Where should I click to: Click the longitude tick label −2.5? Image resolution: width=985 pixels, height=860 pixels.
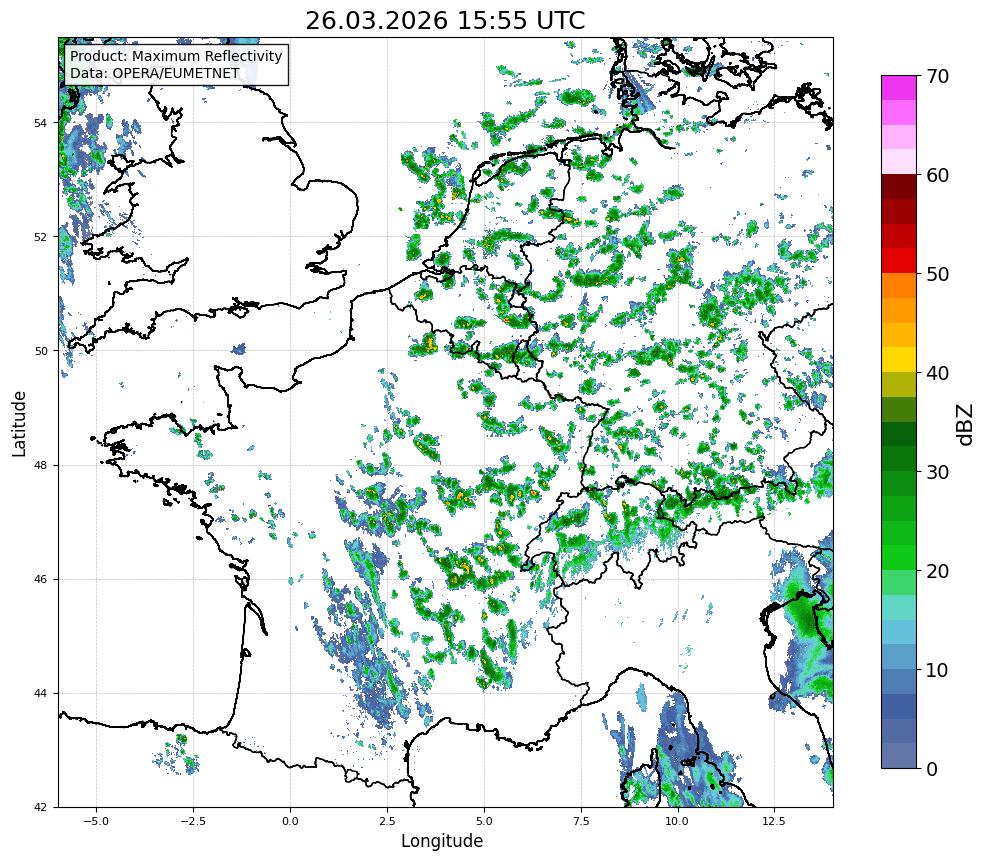point(193,821)
